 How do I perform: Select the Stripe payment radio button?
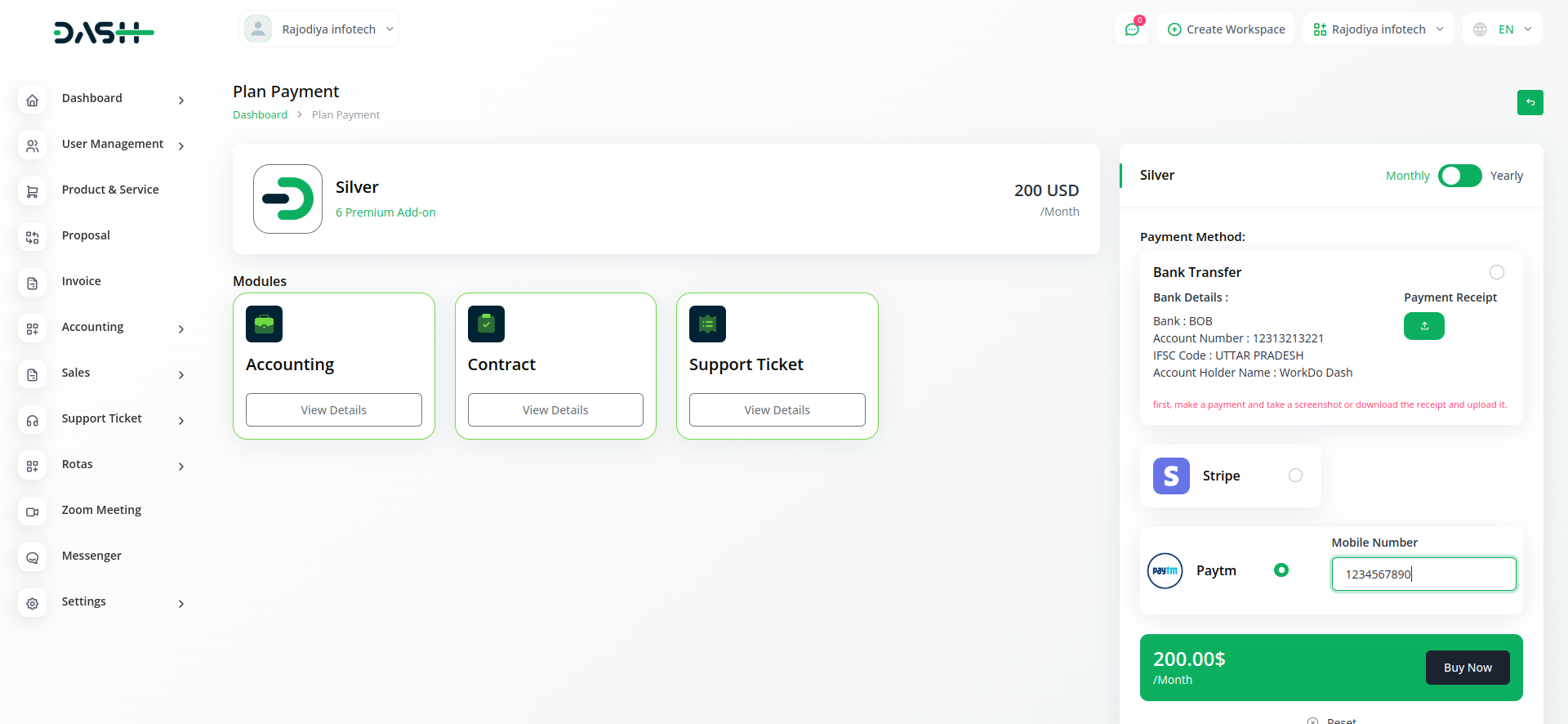pos(1295,476)
